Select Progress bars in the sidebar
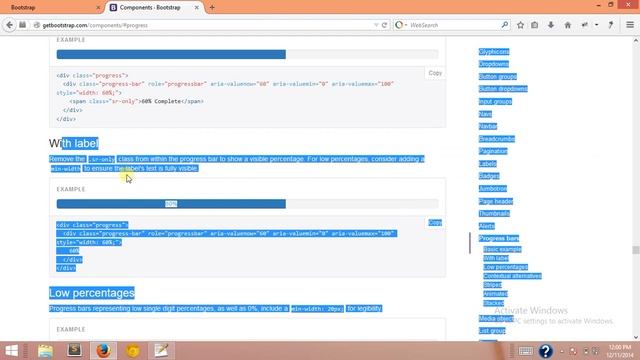This screenshot has width=640, height=360. pyautogui.click(x=499, y=238)
